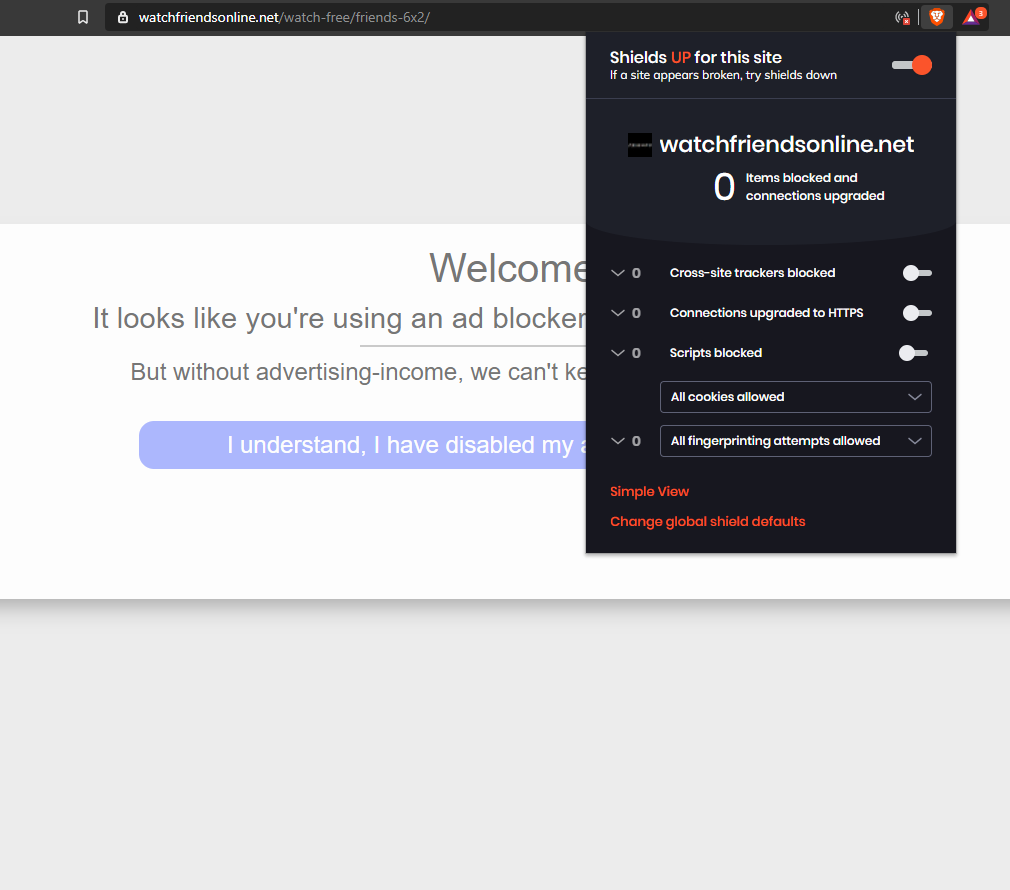Enable Connections upgraded to HTTPS toggle

[917, 313]
